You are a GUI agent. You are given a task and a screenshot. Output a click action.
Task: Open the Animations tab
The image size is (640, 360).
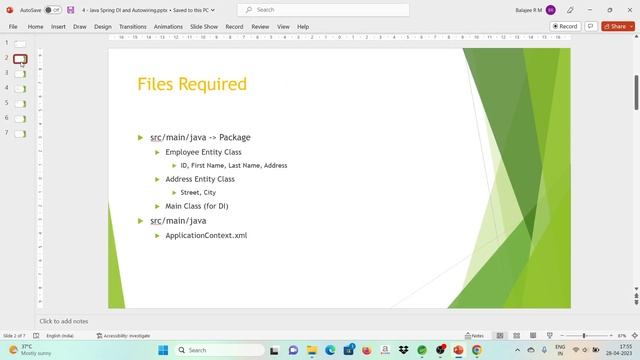[168, 27]
